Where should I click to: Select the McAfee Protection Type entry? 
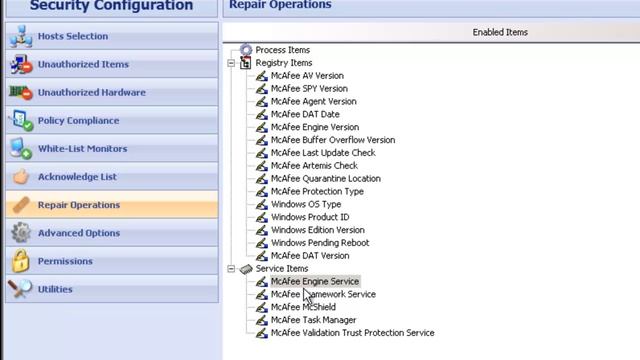[x=317, y=191]
